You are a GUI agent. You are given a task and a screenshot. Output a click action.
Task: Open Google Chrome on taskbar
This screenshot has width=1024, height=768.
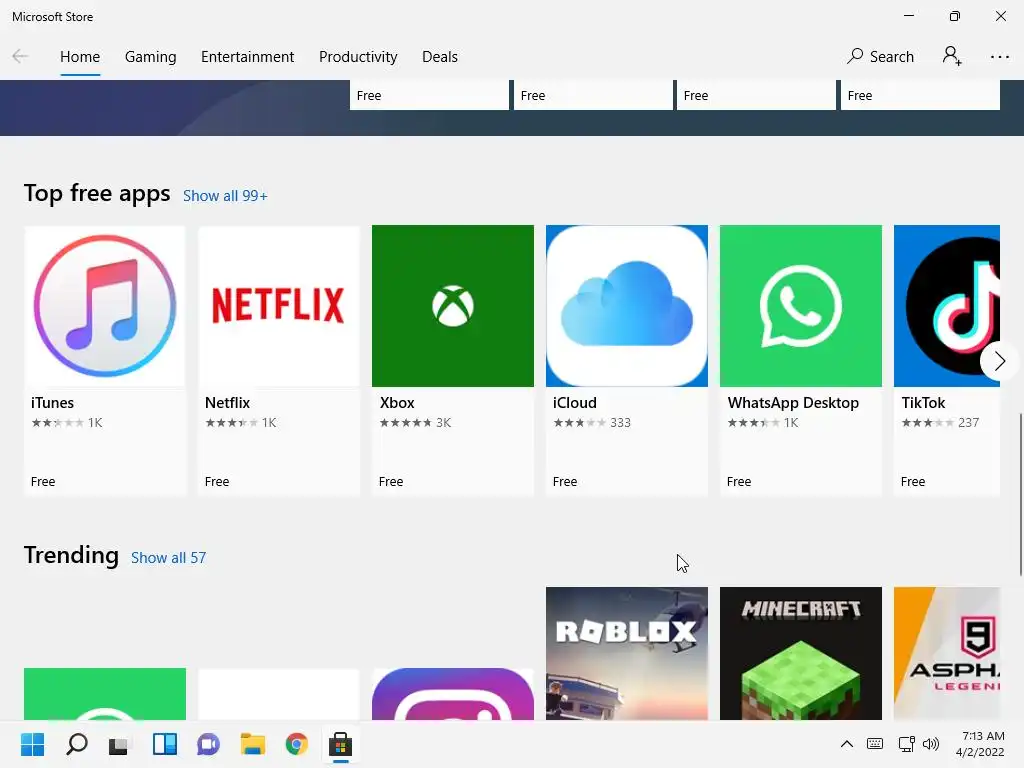[296, 744]
